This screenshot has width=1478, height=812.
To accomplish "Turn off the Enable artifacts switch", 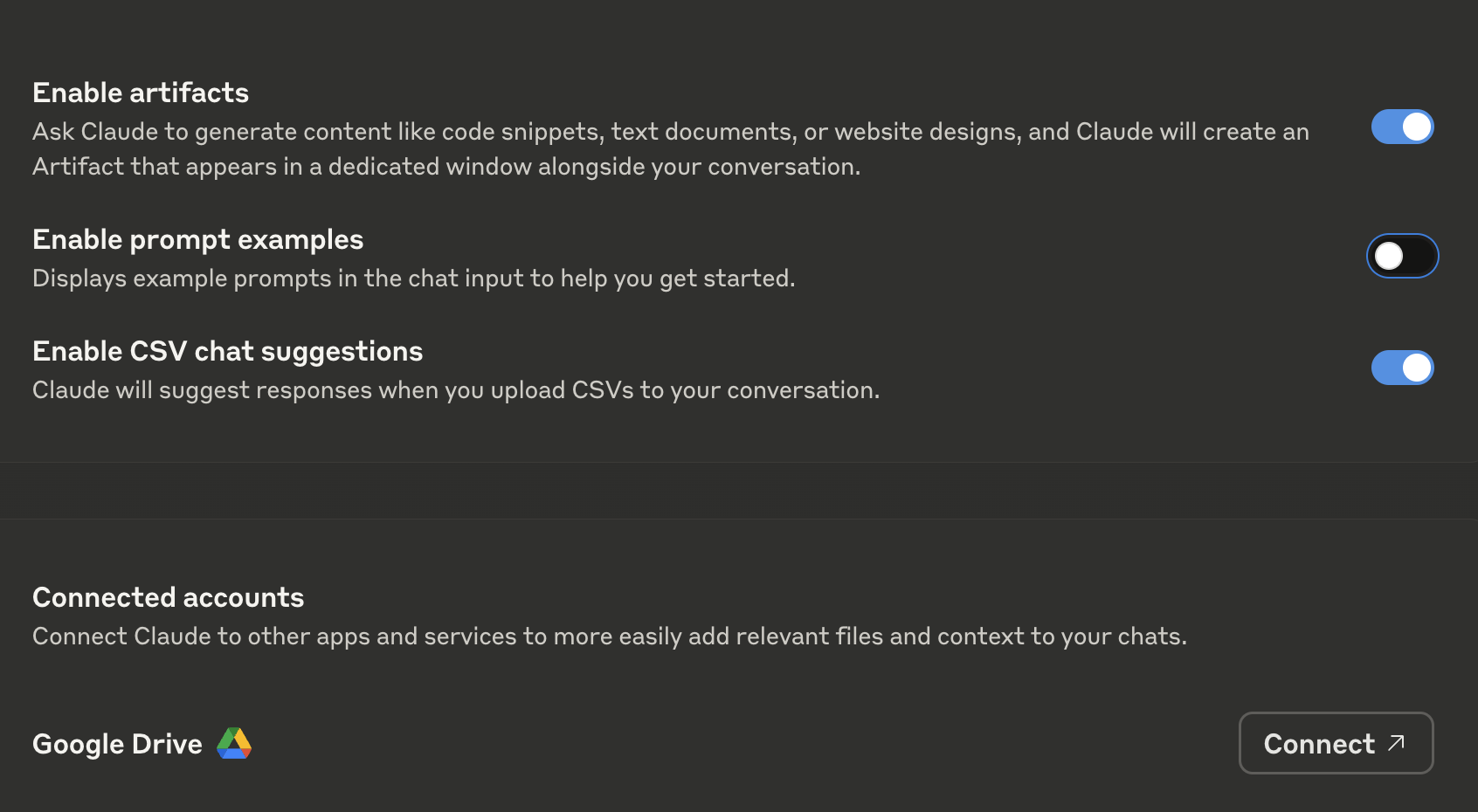I will coord(1402,127).
